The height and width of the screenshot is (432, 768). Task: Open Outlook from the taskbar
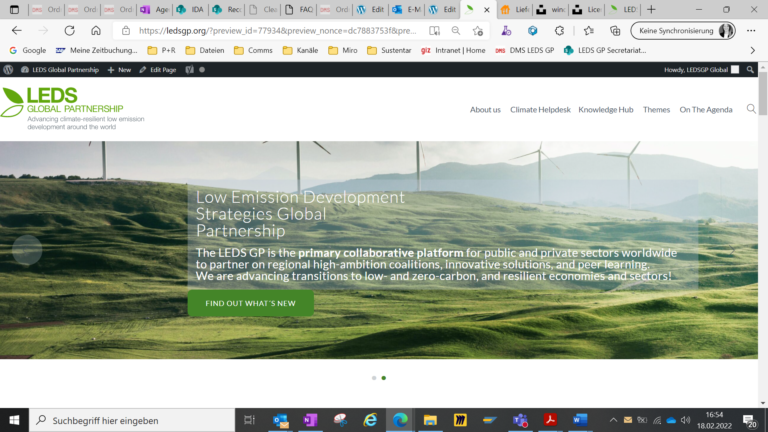[x=280, y=420]
